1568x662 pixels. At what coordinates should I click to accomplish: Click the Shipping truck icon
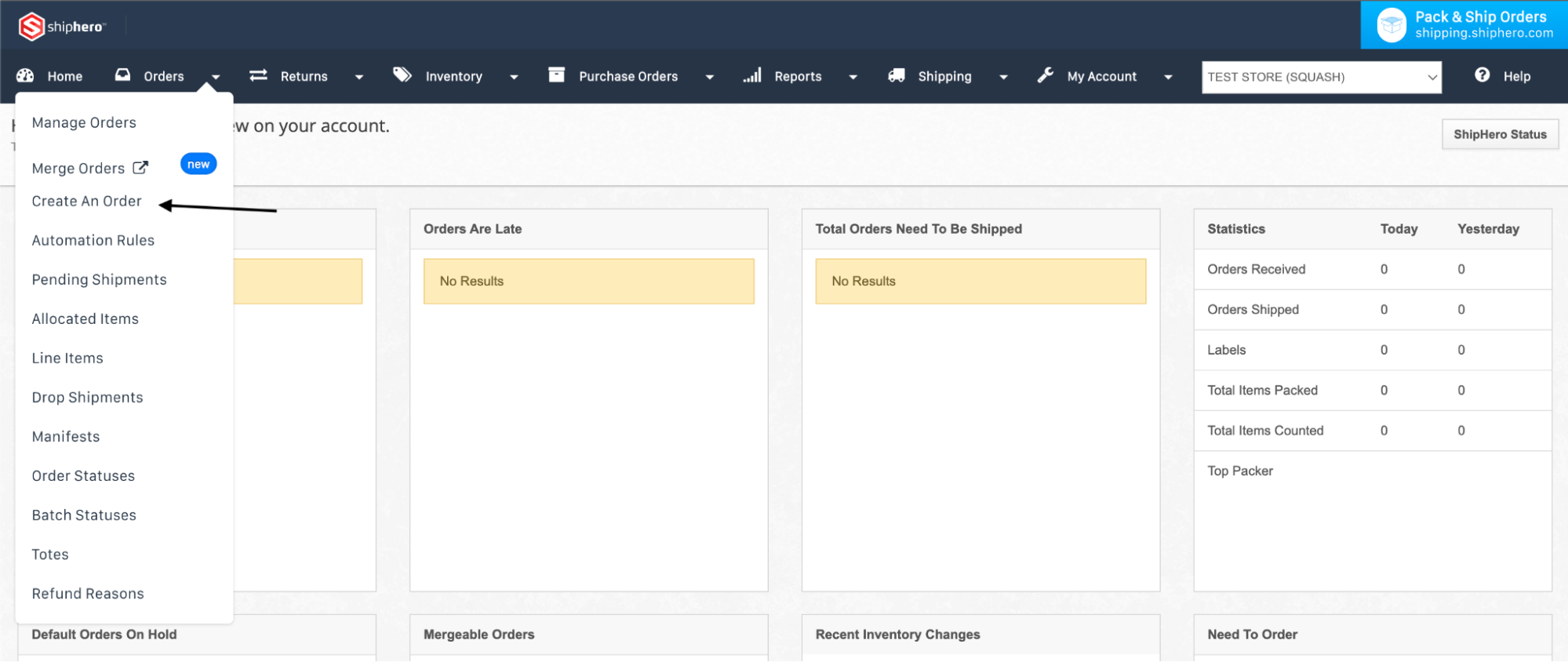pos(897,75)
